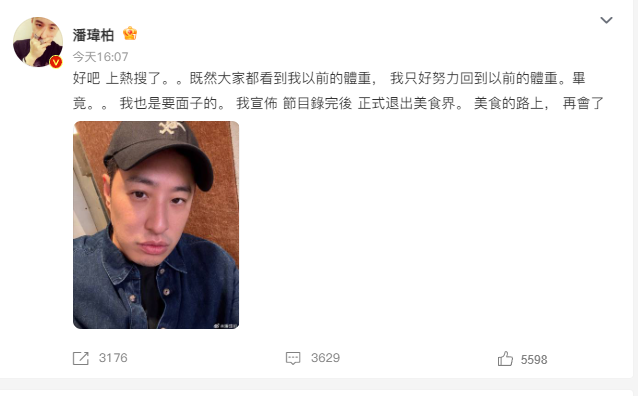The width and height of the screenshot is (638, 396).
Task: Open the post options chevron menu
Action: (606, 20)
